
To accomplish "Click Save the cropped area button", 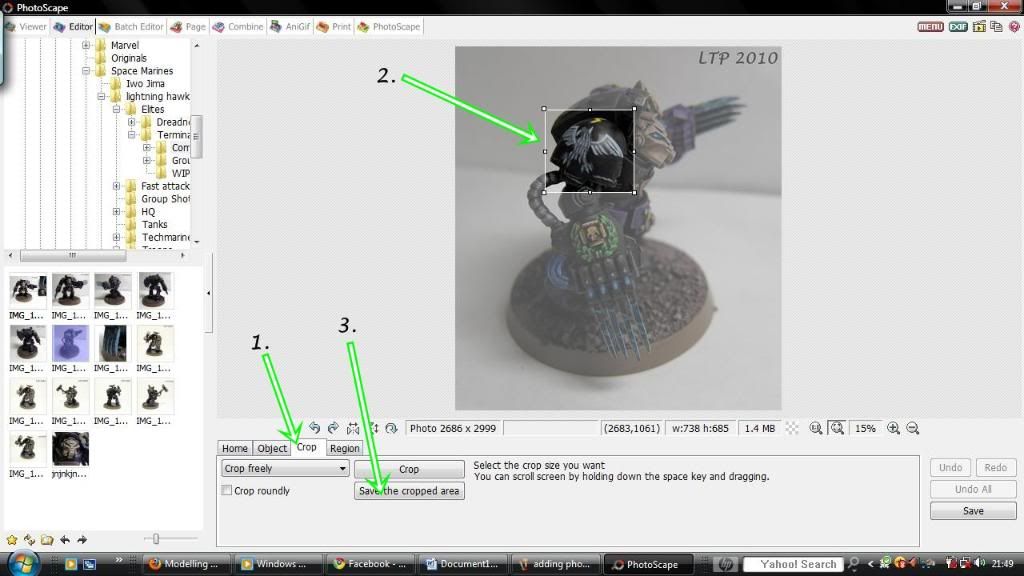I will (x=409, y=490).
